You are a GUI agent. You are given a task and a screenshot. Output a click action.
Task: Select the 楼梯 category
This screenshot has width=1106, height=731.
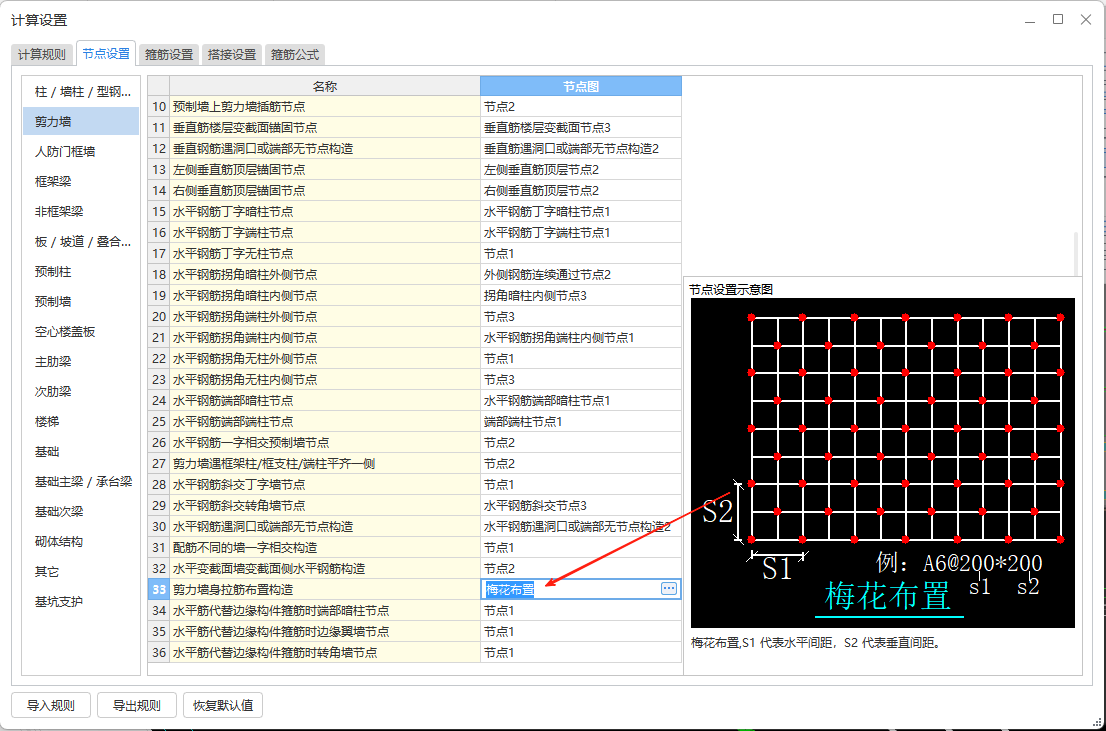[81, 421]
